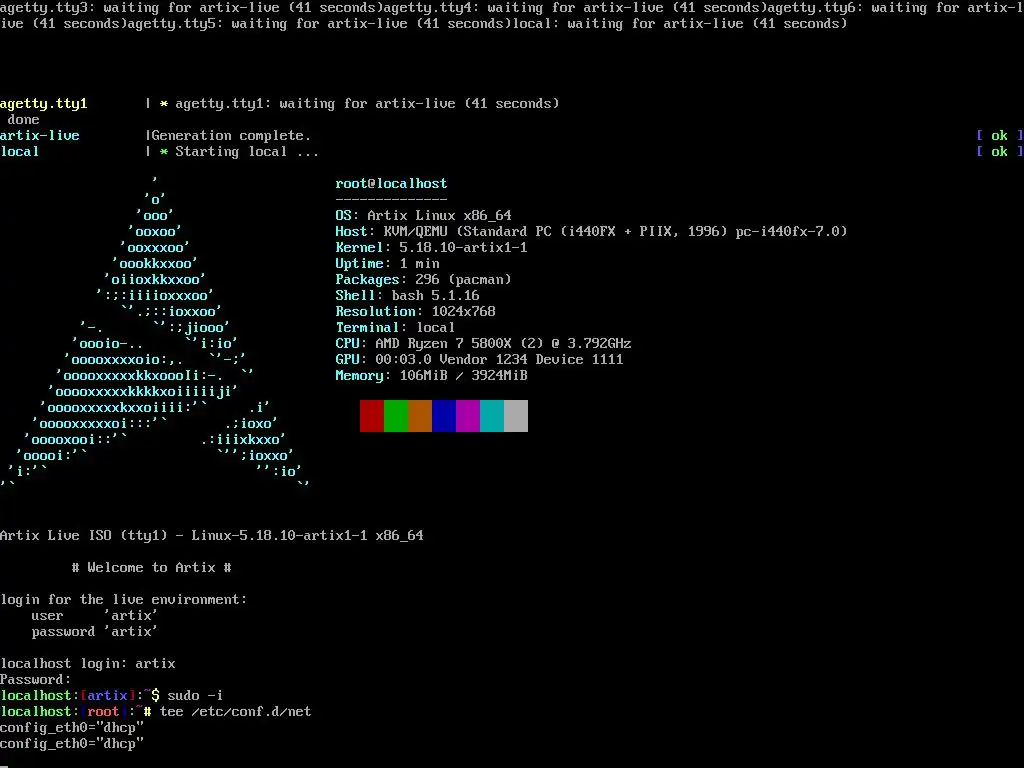Click the red color block

tap(372, 416)
